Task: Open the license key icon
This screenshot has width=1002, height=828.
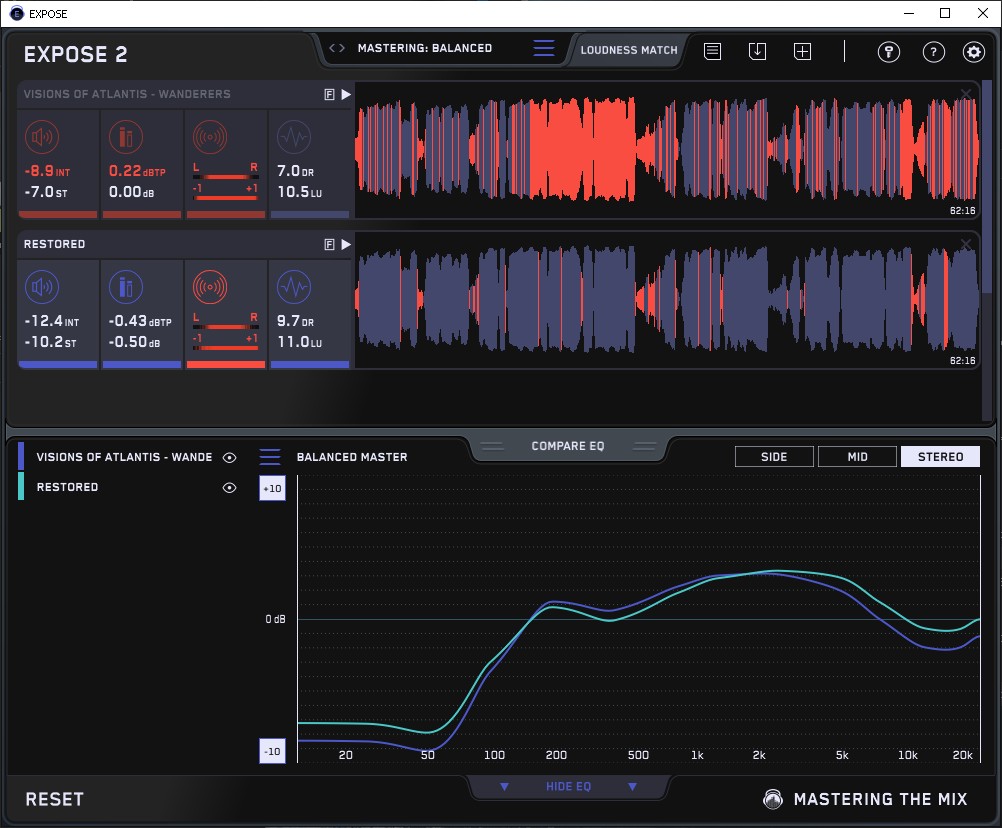Action: (888, 52)
